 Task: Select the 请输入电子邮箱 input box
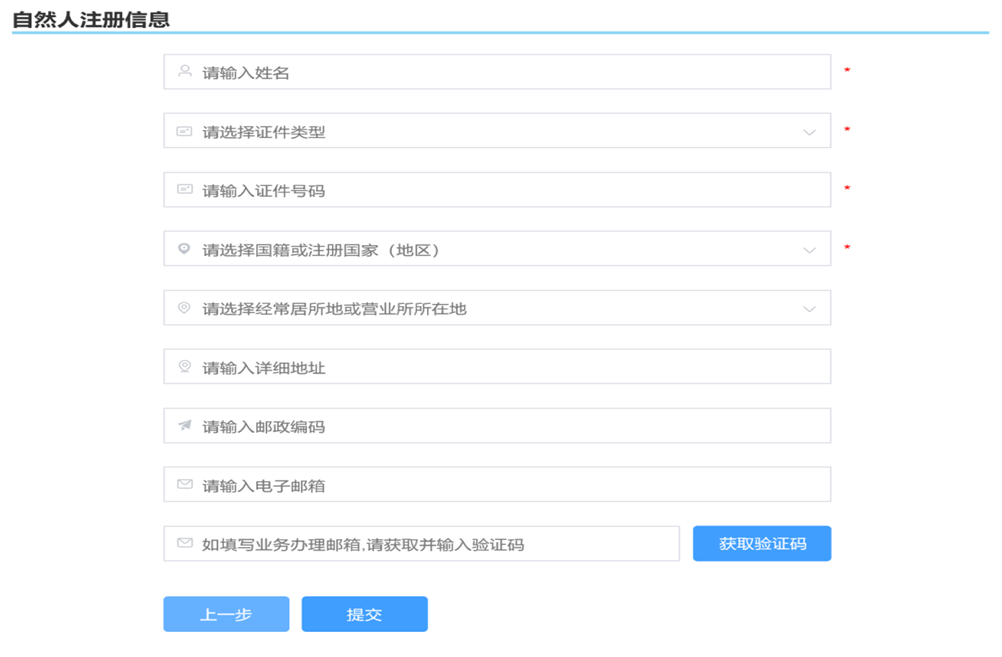(500, 485)
